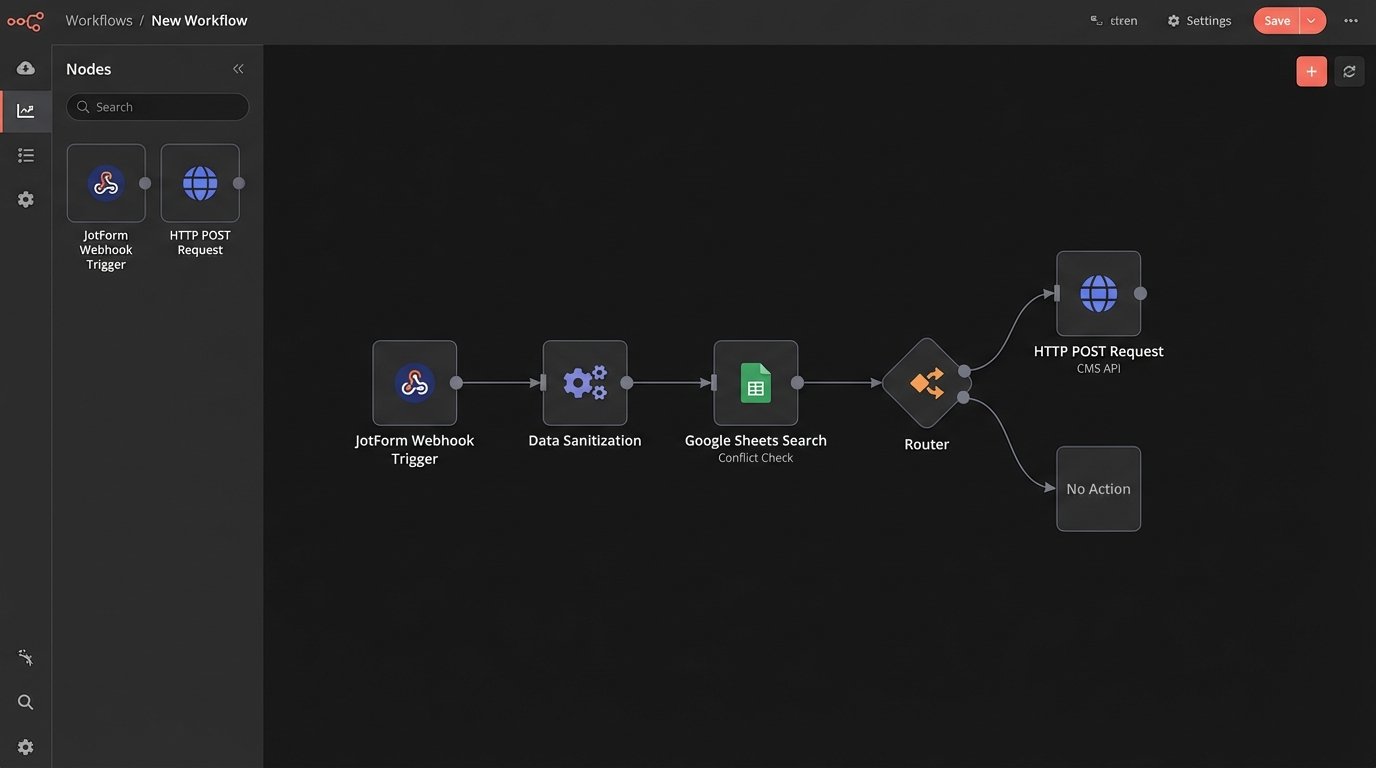Click the JotForm Webhook Trigger node on canvas
The height and width of the screenshot is (768, 1376).
(414, 383)
